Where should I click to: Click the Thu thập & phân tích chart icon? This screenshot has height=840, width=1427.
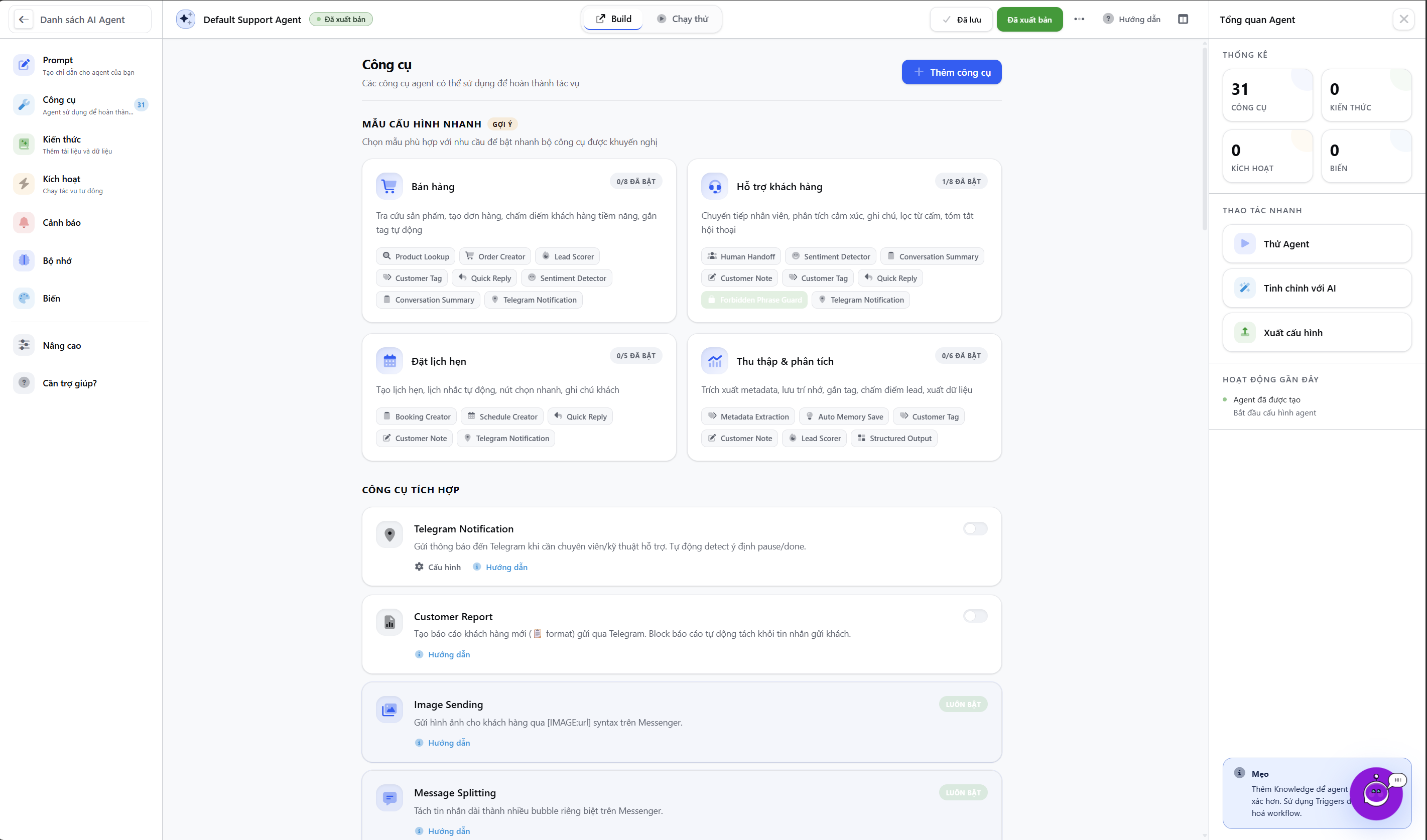(715, 361)
